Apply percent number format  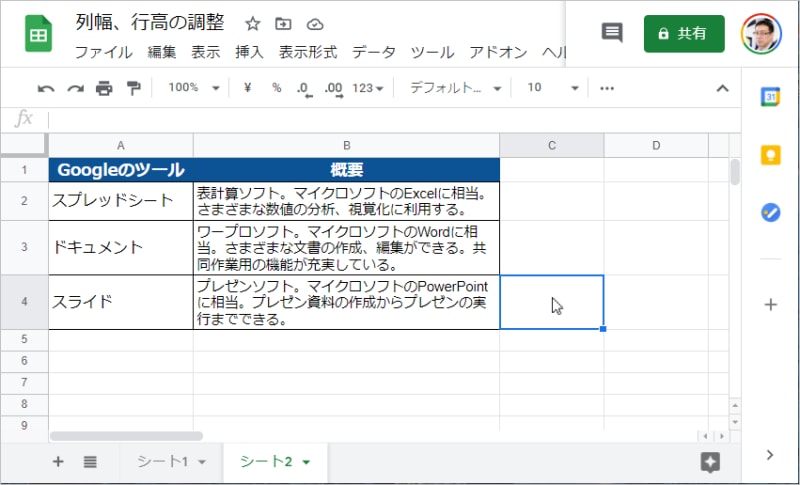[277, 88]
